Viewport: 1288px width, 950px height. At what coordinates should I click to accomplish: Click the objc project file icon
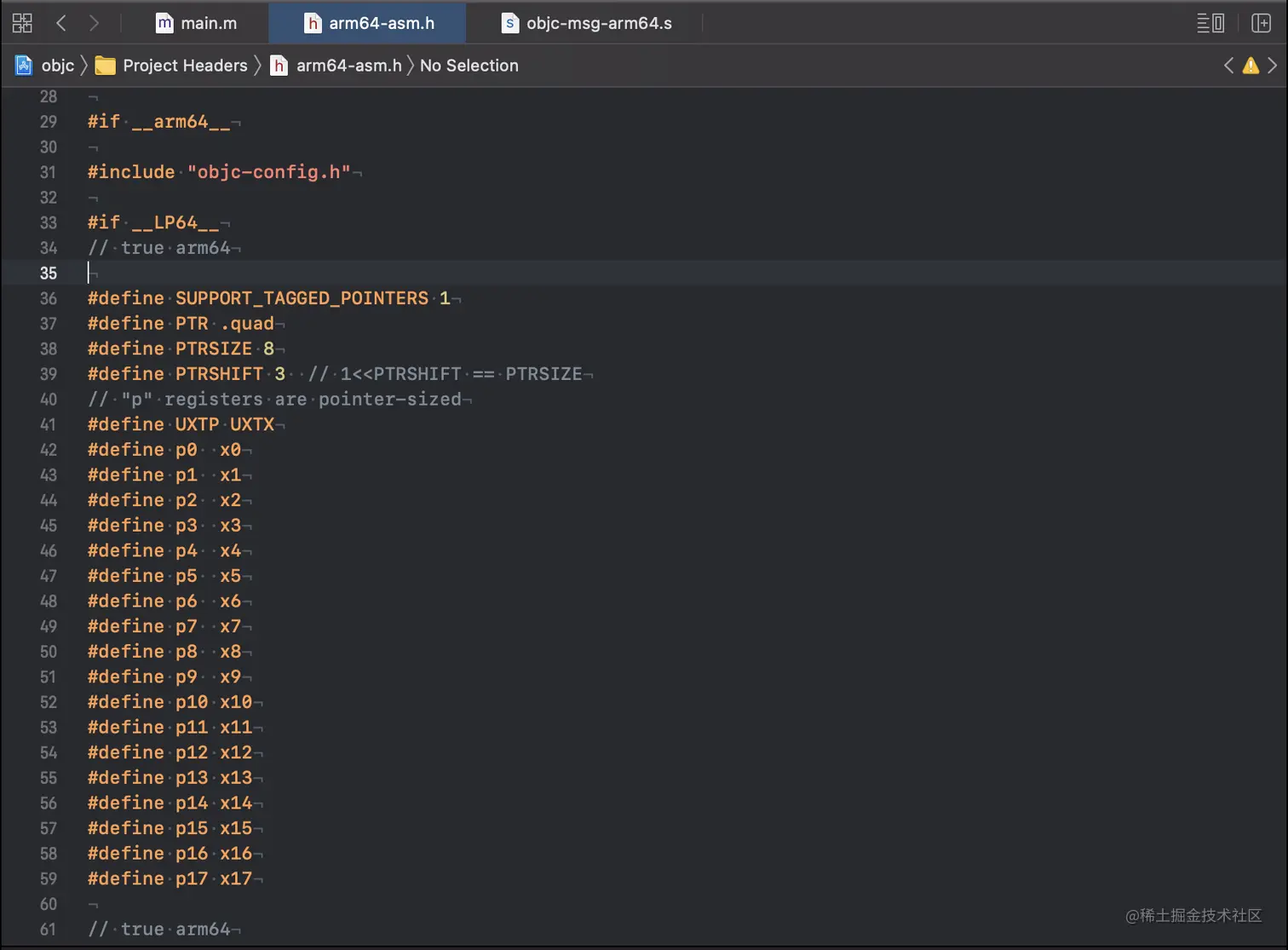pyautogui.click(x=24, y=66)
